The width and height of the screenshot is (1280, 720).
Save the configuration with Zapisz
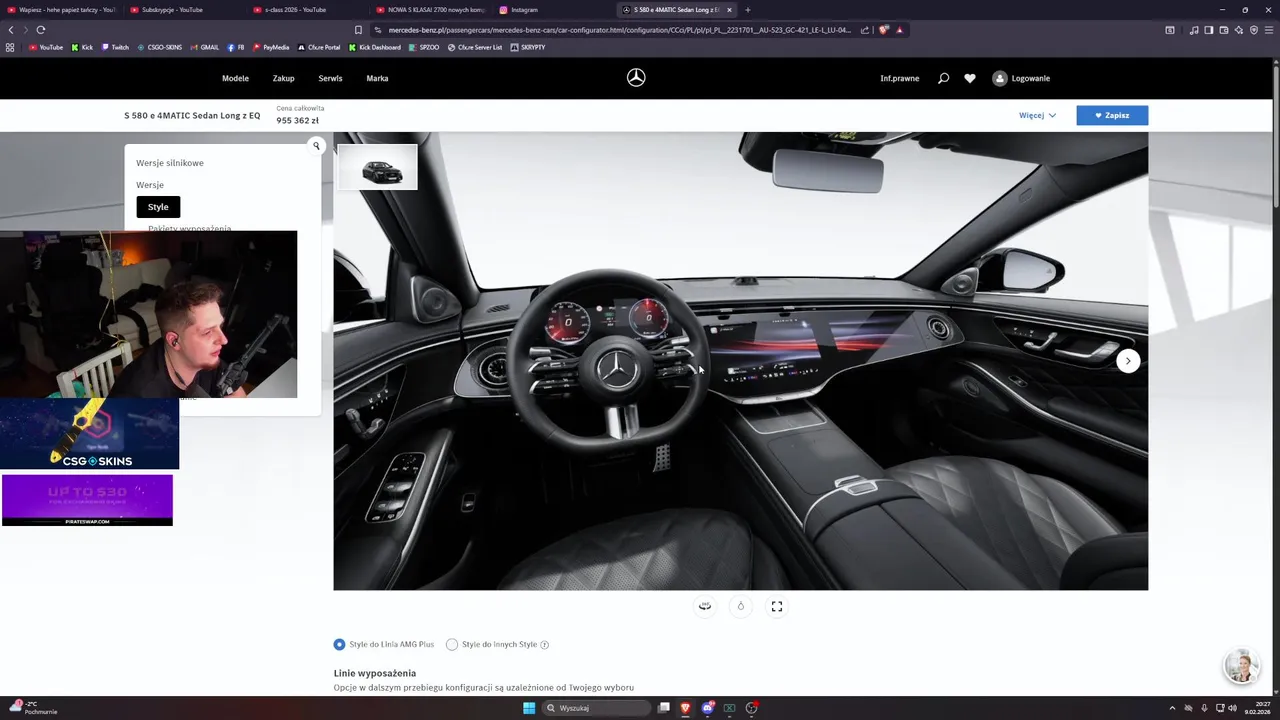point(1112,116)
